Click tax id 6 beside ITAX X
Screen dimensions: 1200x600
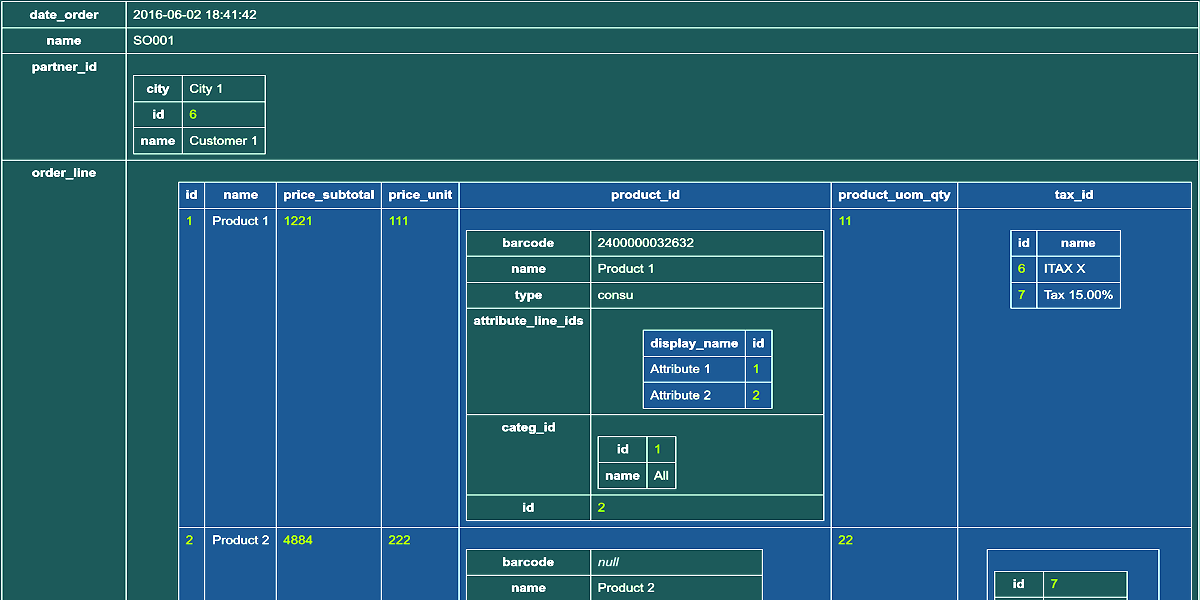1023,269
